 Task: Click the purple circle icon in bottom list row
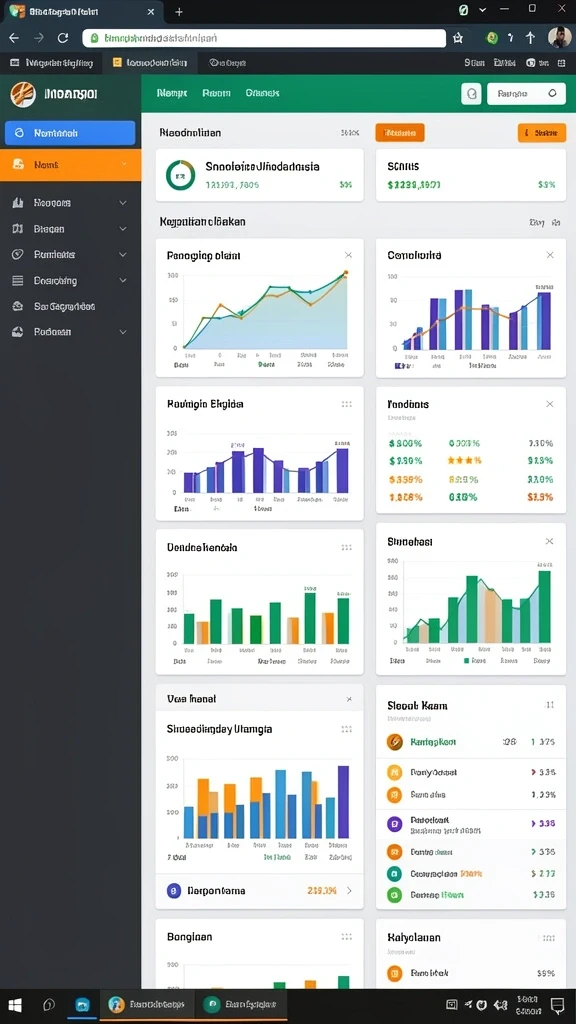pos(173,890)
